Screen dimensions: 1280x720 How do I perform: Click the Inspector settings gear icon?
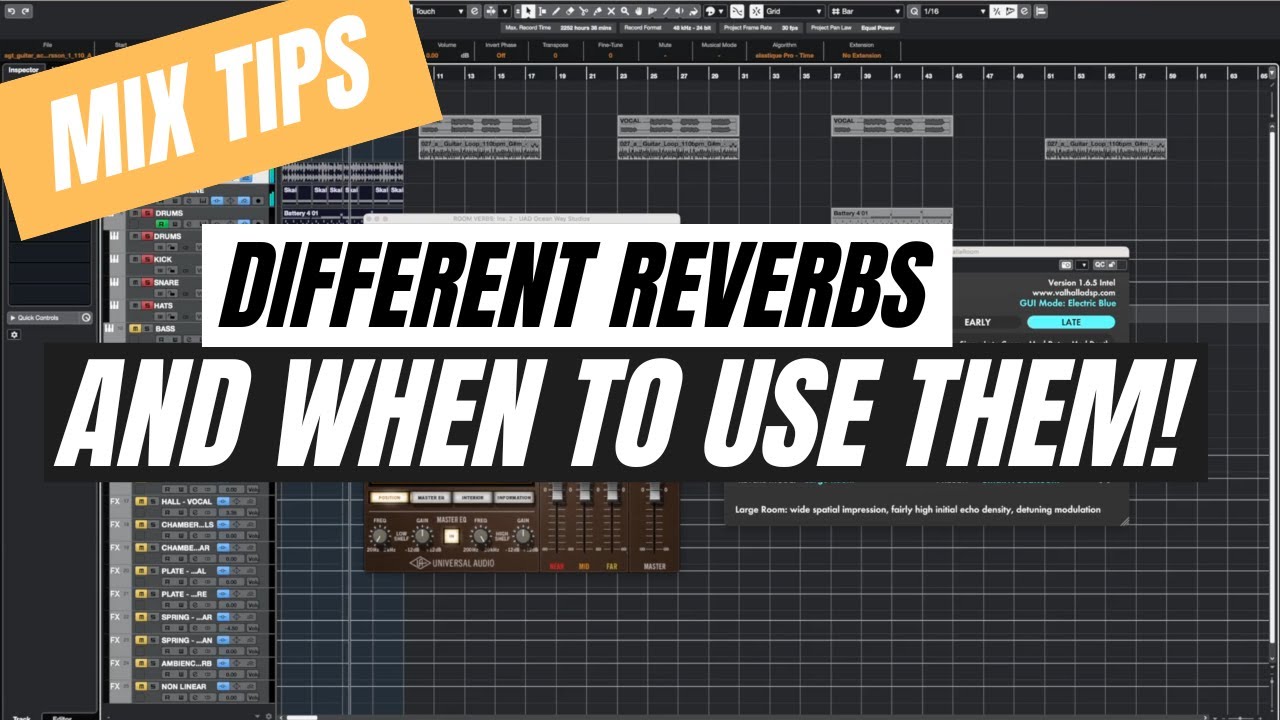[14, 334]
